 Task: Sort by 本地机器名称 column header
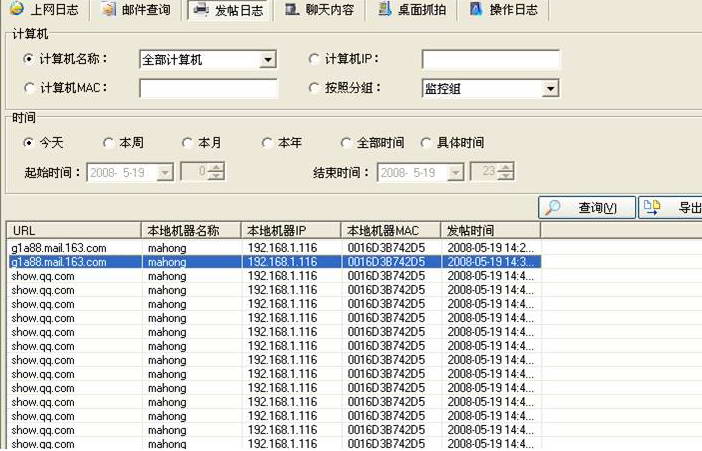pos(191,231)
